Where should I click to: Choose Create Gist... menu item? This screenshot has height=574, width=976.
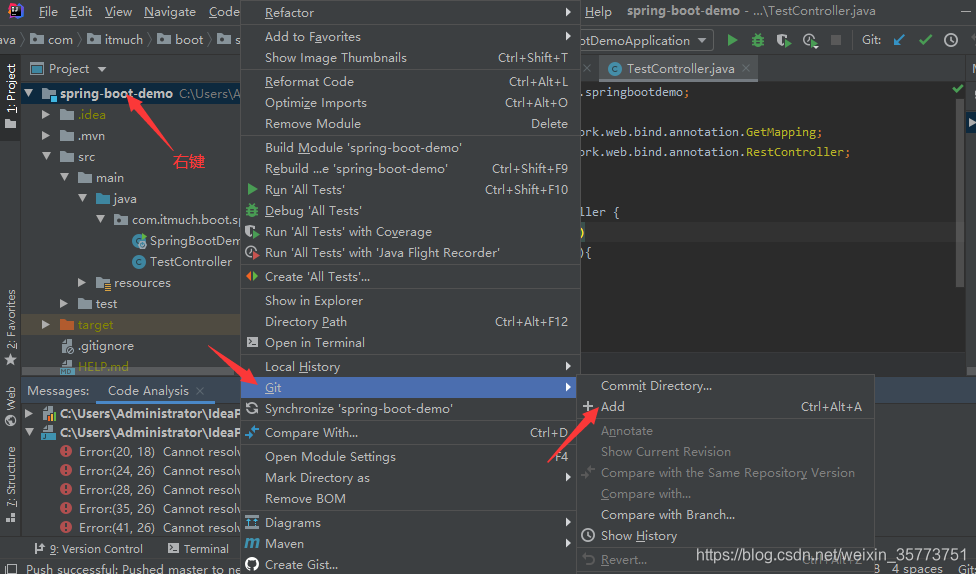(x=410, y=565)
